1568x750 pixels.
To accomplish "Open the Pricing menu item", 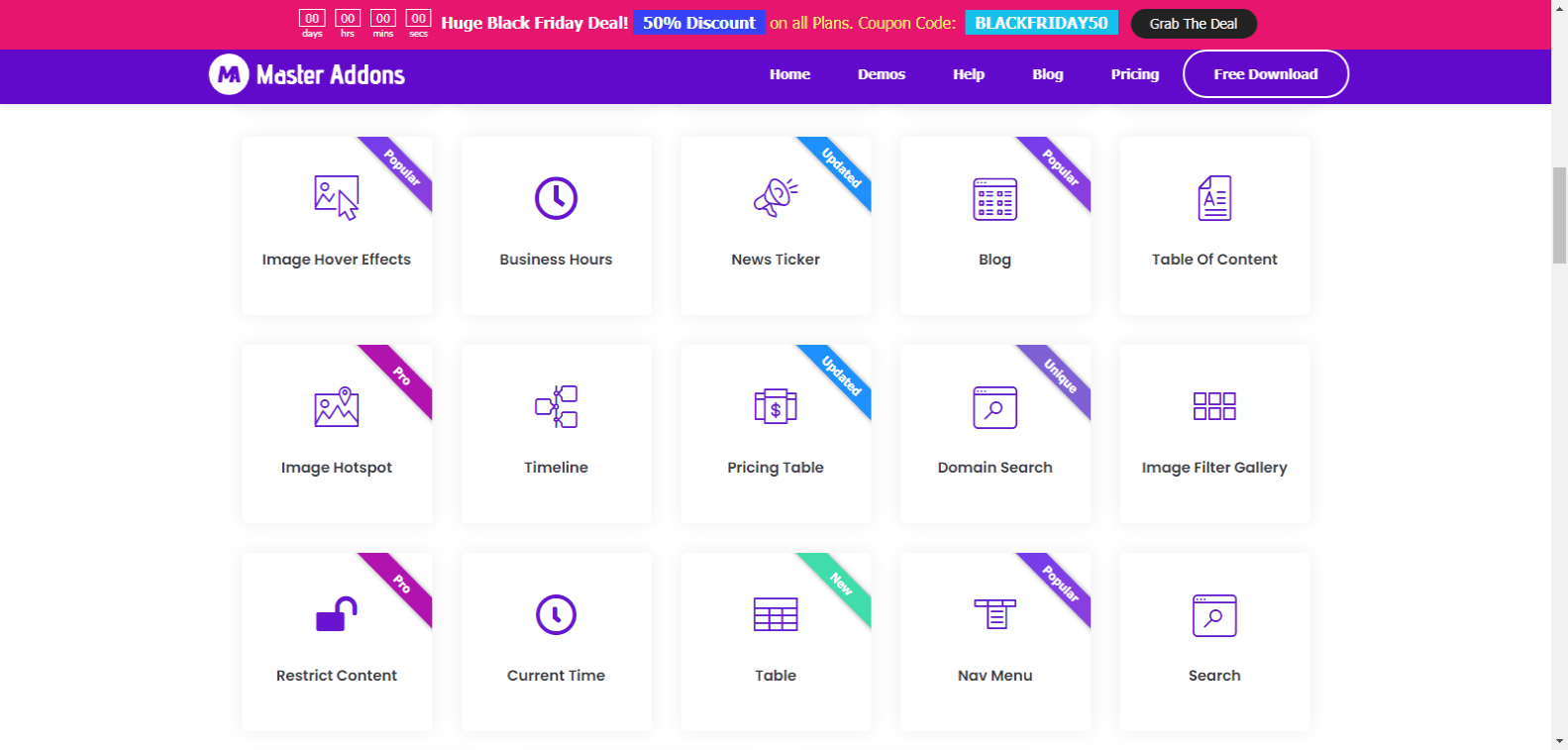I will pos(1135,74).
